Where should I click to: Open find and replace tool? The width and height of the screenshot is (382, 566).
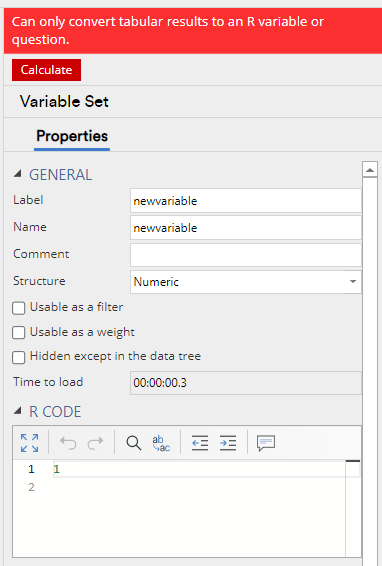pyautogui.click(x=161, y=443)
